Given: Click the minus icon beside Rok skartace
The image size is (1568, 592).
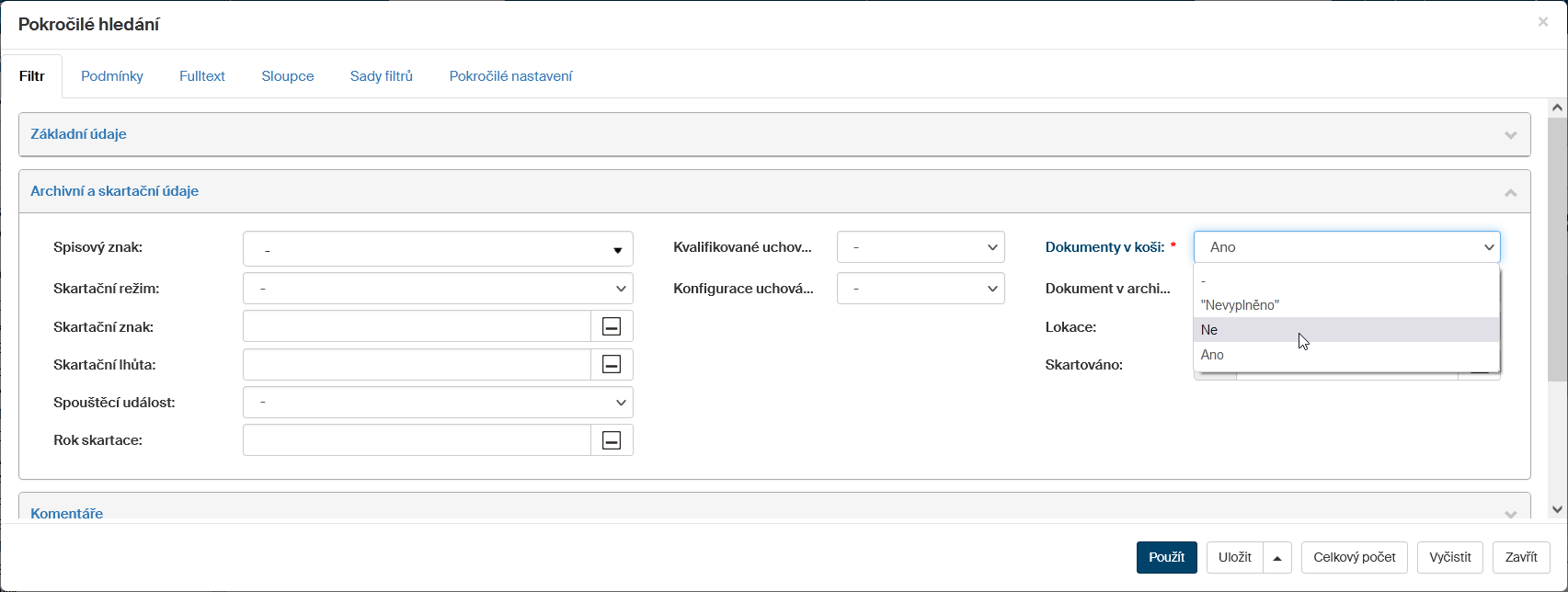Looking at the screenshot, I should (612, 440).
